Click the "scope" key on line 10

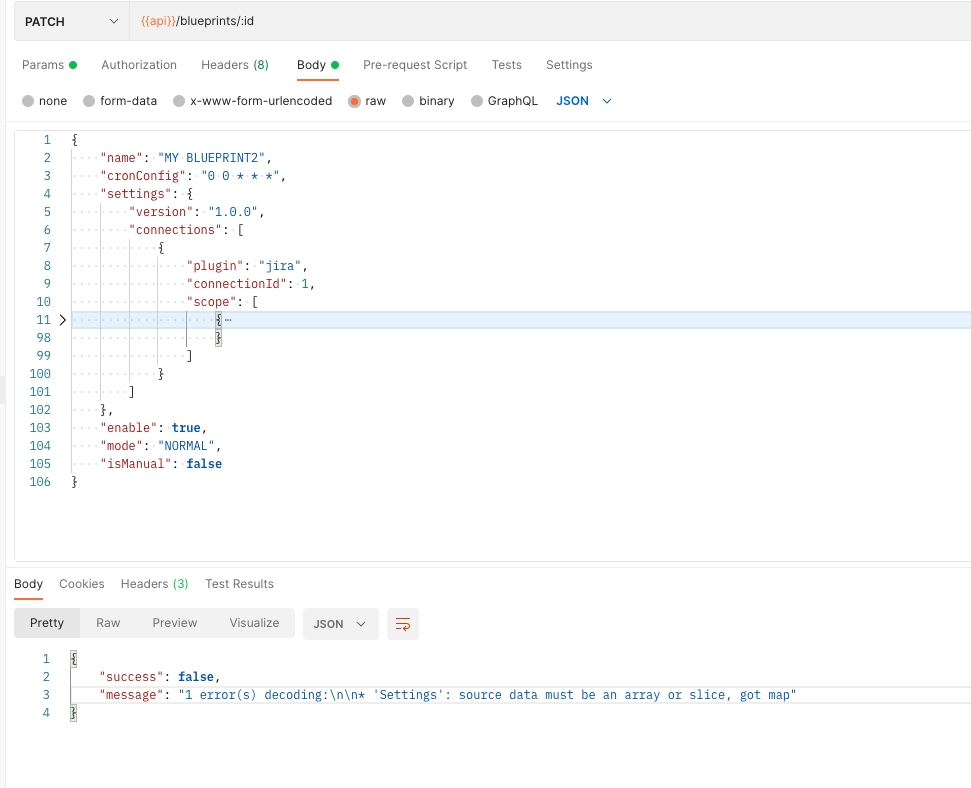coord(211,302)
